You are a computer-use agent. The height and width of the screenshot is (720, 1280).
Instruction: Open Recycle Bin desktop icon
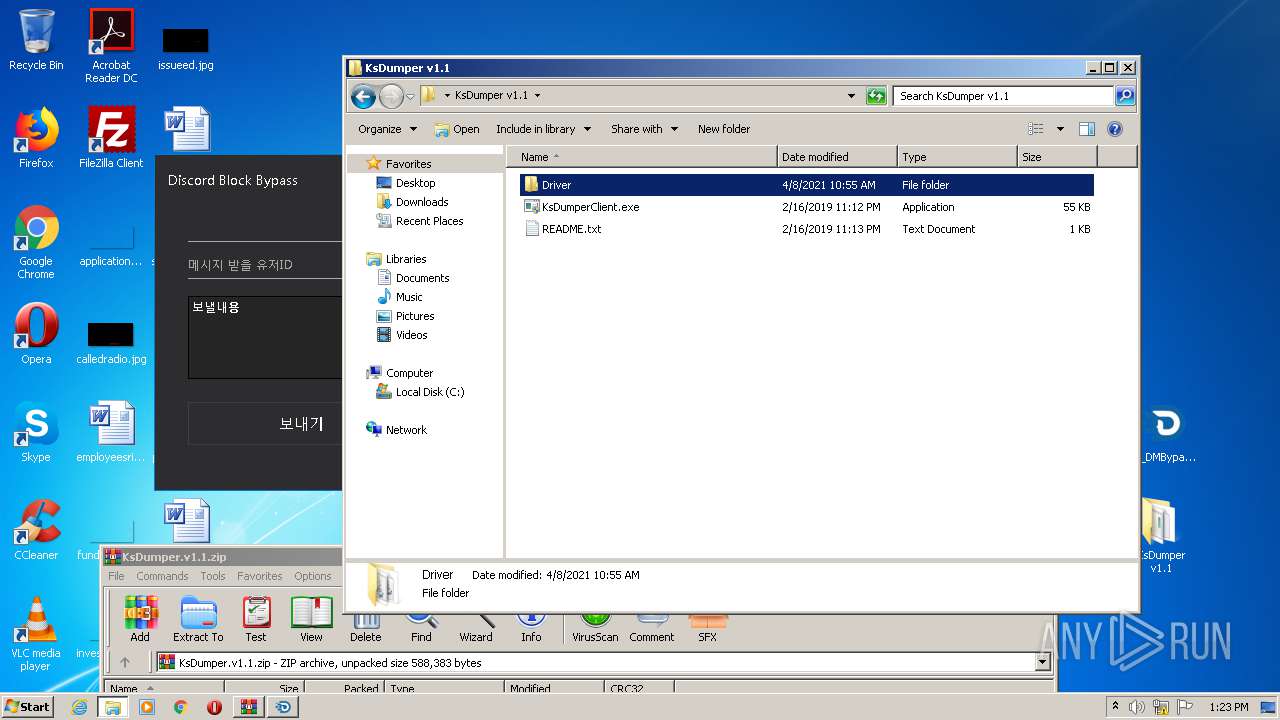tap(36, 40)
